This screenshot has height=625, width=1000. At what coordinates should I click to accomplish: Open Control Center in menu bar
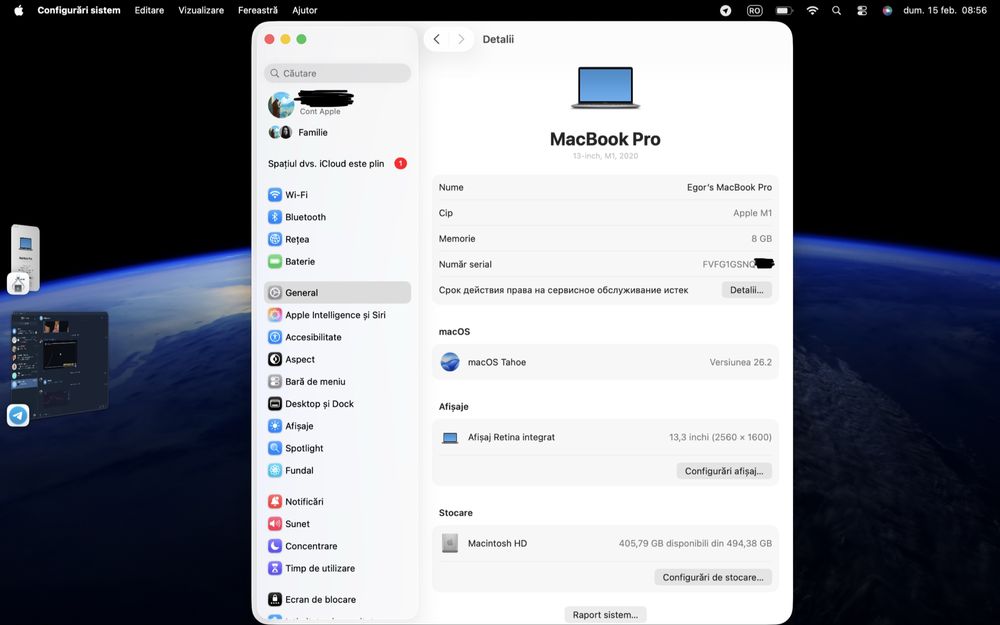pos(862,10)
